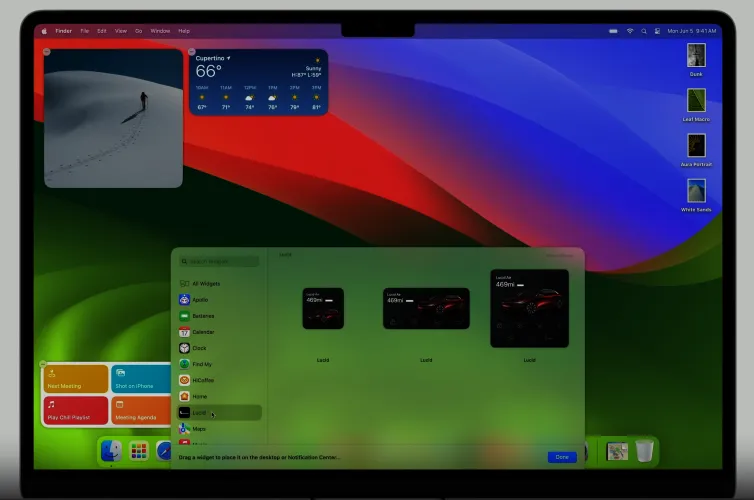The image size is (754, 500).
Task: Add the large Lucid widget
Action: pos(529,308)
